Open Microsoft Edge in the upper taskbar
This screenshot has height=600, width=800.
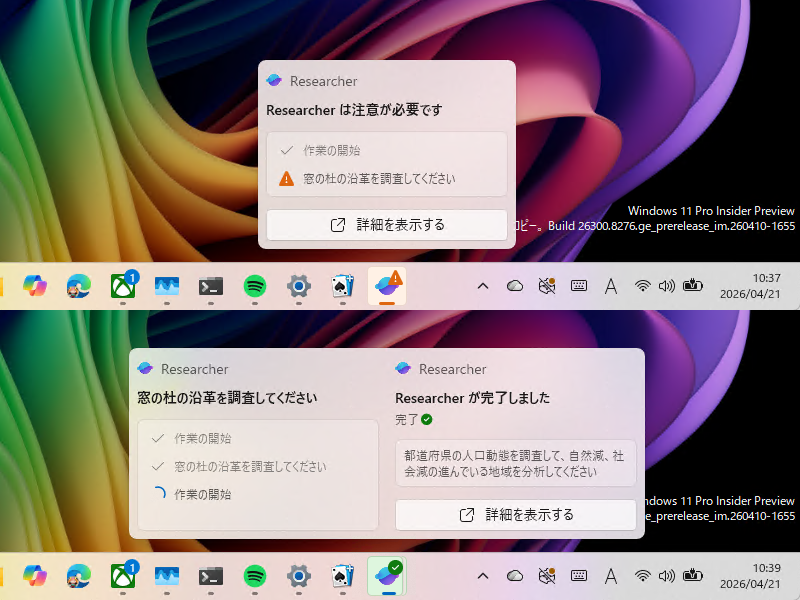coord(79,286)
